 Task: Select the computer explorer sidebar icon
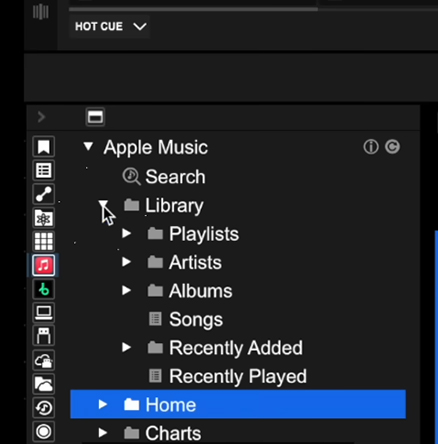click(44, 313)
